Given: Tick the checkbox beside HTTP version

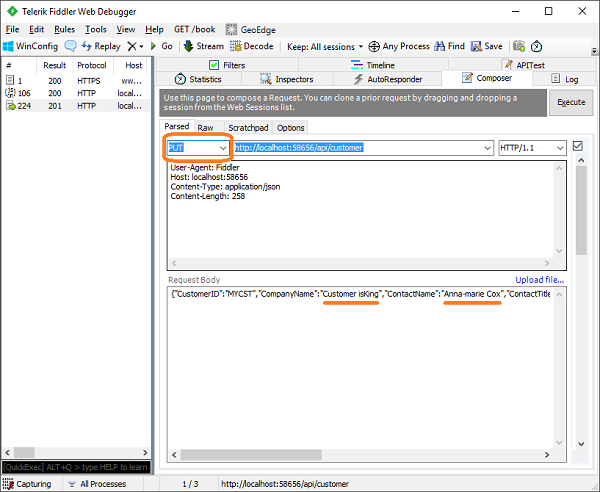Looking at the screenshot, I should [578, 146].
